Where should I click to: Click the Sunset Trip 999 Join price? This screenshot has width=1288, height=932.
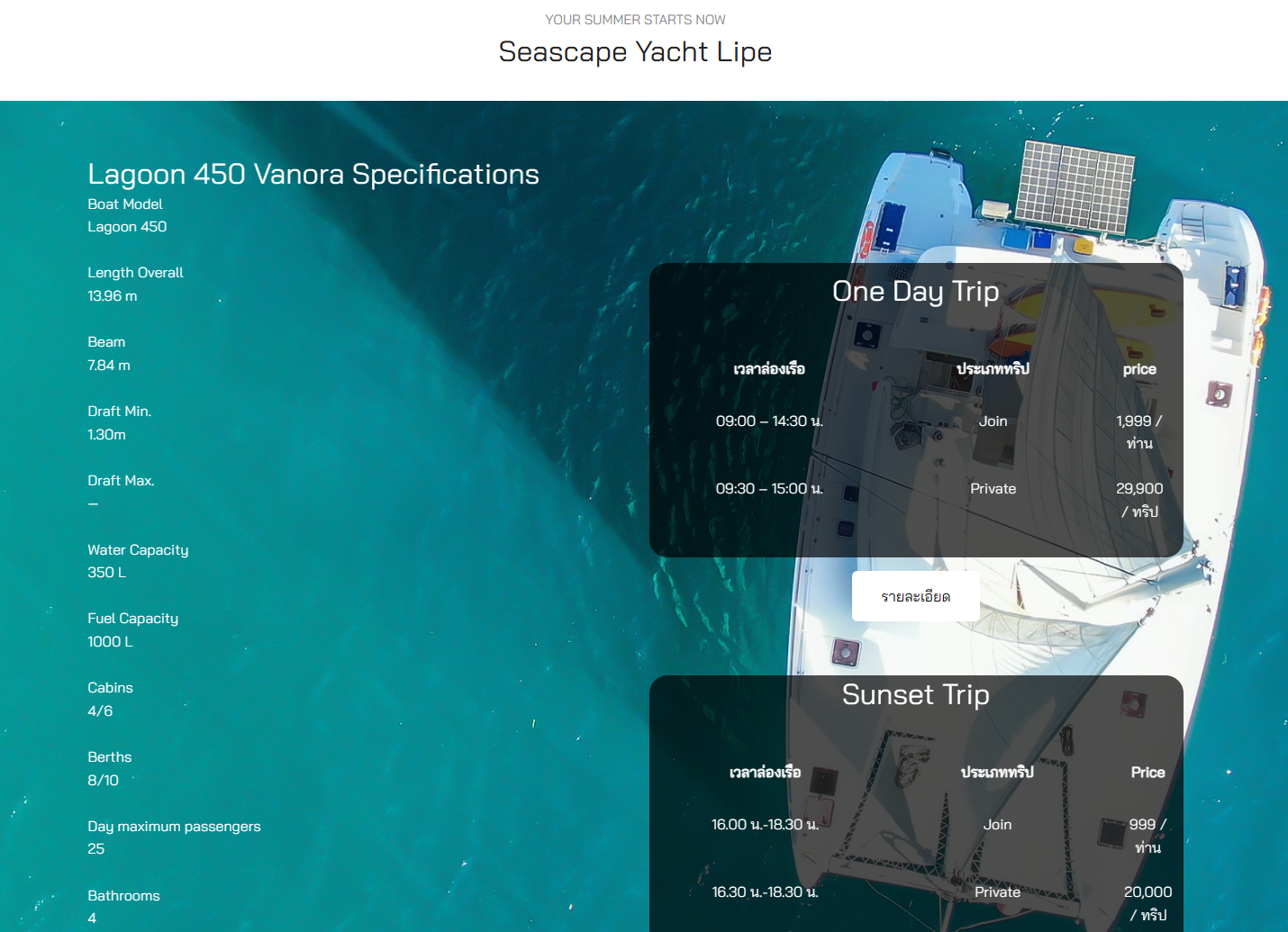1147,836
